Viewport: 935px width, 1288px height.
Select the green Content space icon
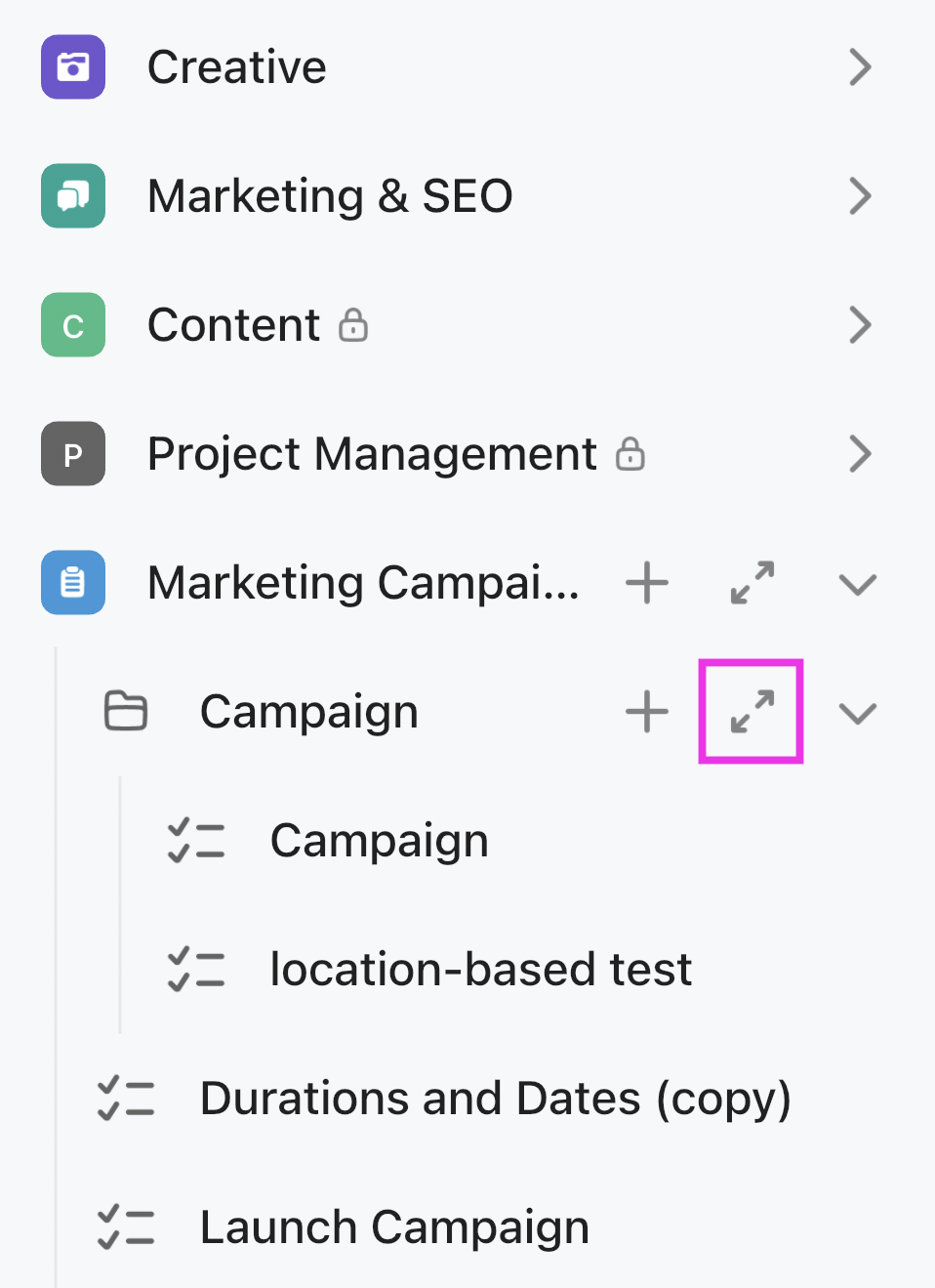[x=72, y=325]
